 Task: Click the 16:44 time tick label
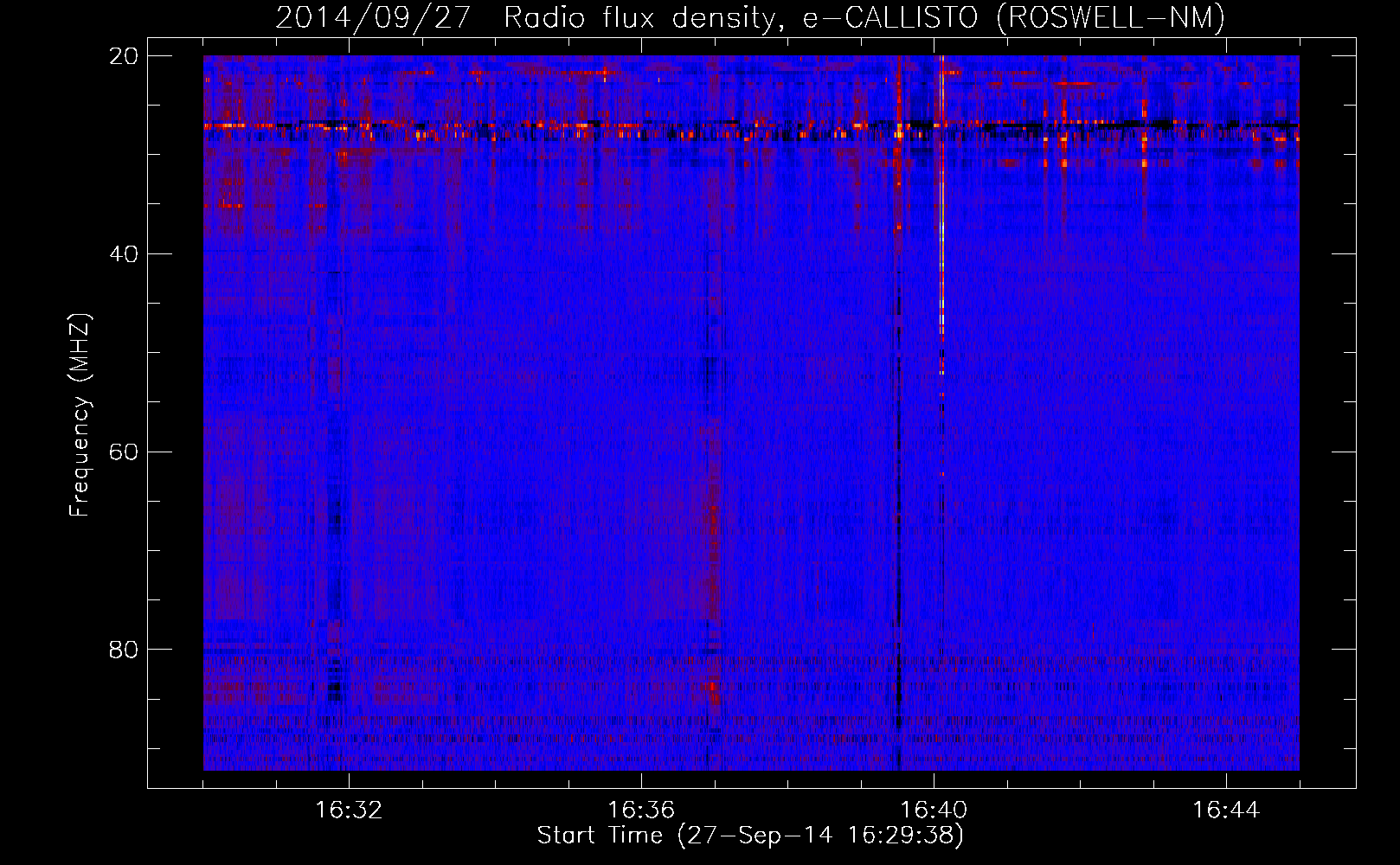tap(1226, 811)
